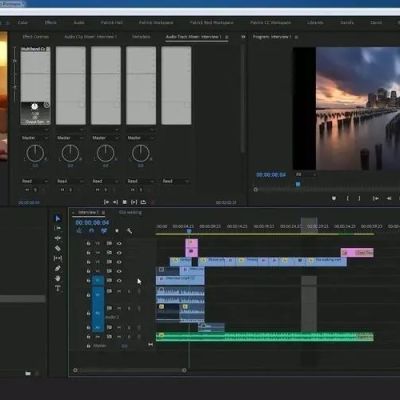
Task: Open third mixer channel's Master output dropdown
Action: coord(106,138)
